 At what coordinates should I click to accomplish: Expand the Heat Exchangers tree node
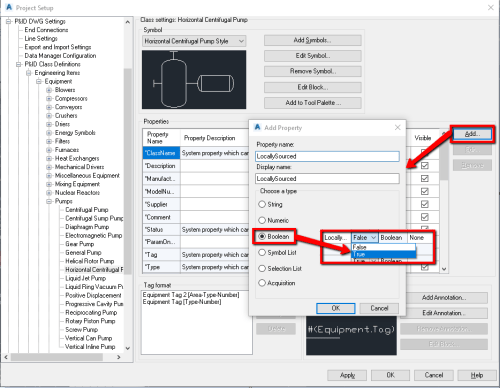click(49, 159)
